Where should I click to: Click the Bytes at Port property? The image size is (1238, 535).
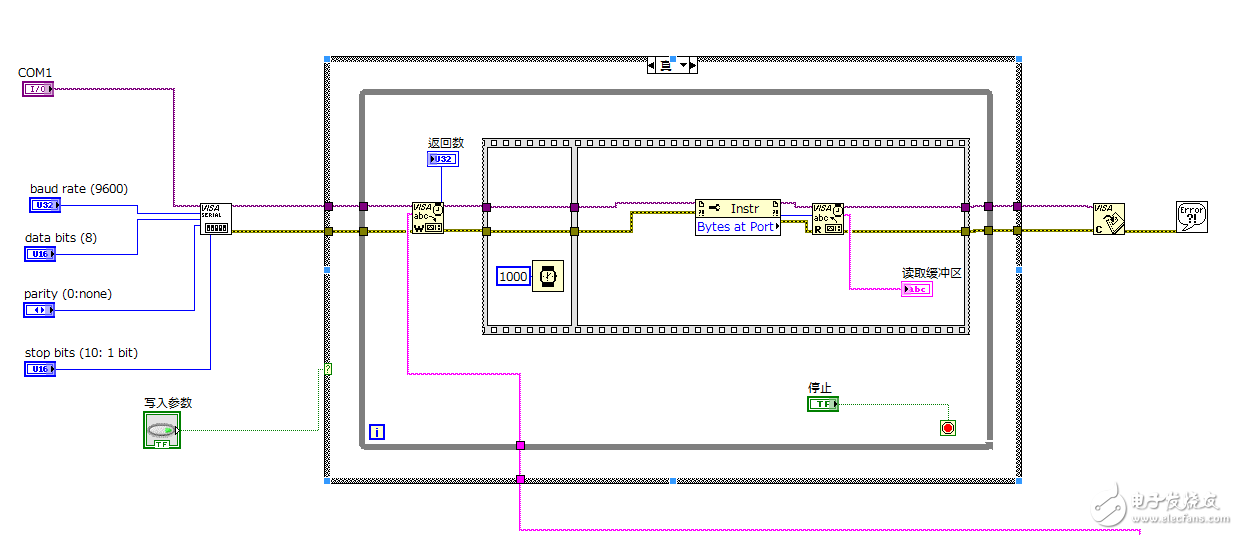[738, 227]
